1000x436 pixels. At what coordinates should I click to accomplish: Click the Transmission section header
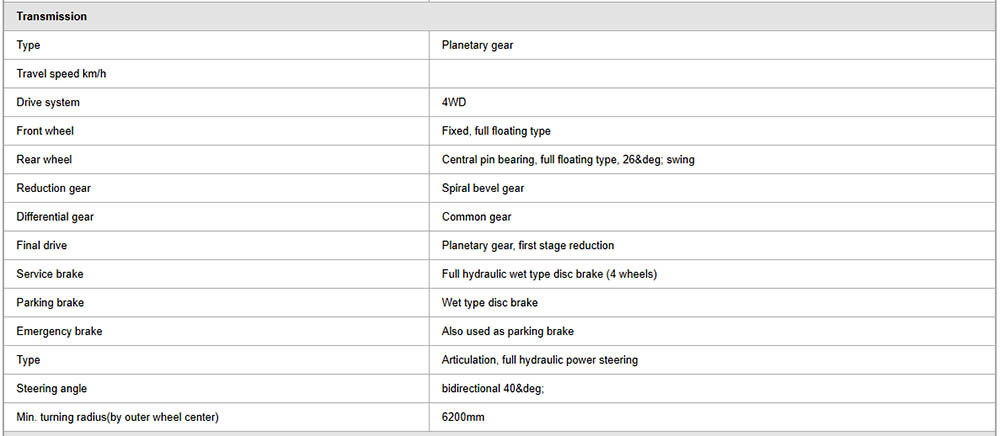tap(52, 17)
